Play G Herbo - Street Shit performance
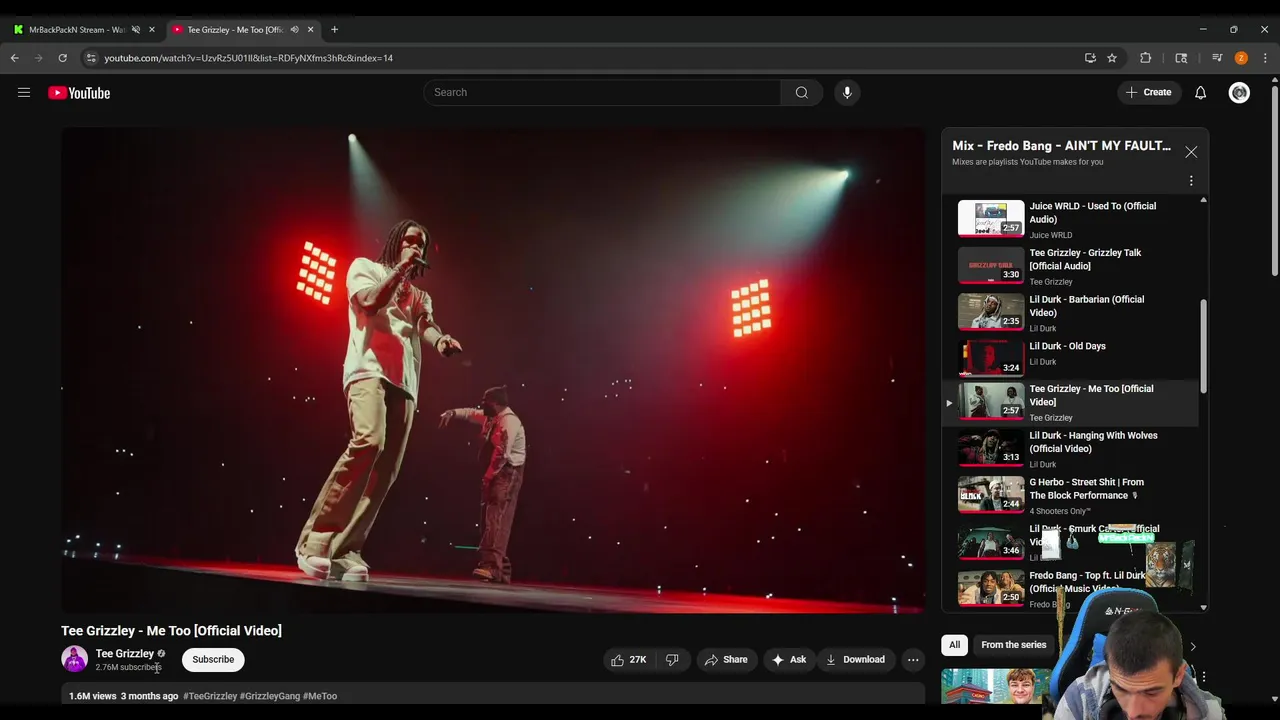 [x=1070, y=496]
